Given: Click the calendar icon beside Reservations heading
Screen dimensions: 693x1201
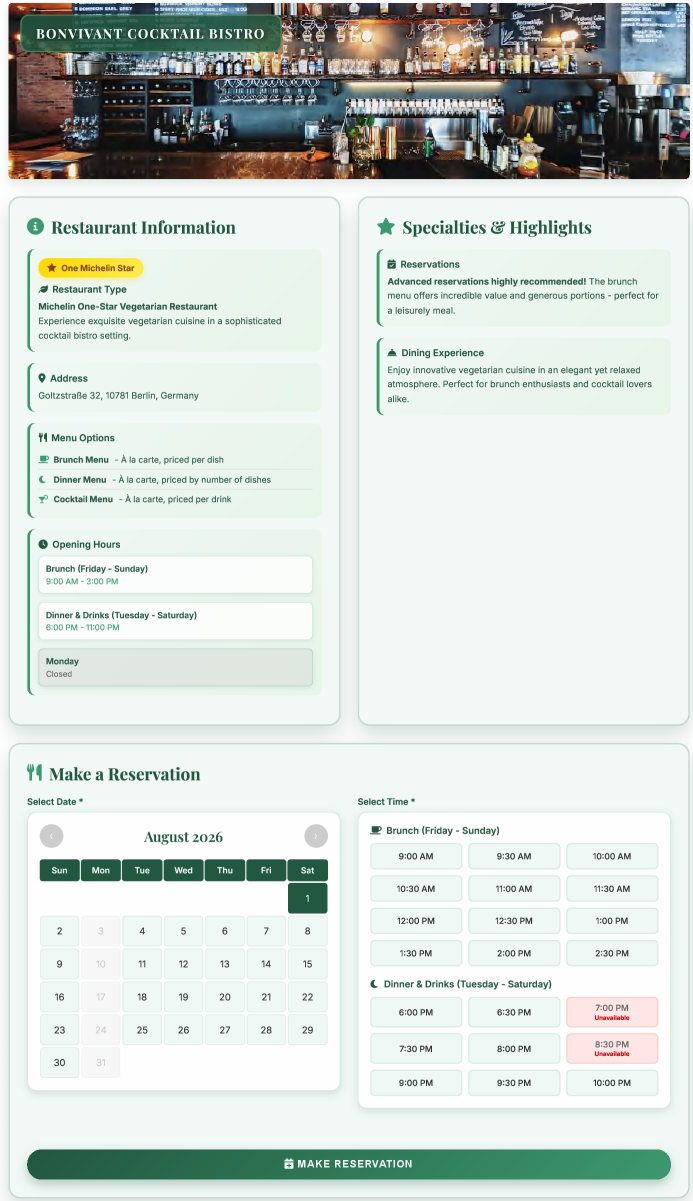Looking at the screenshot, I should 392,264.
